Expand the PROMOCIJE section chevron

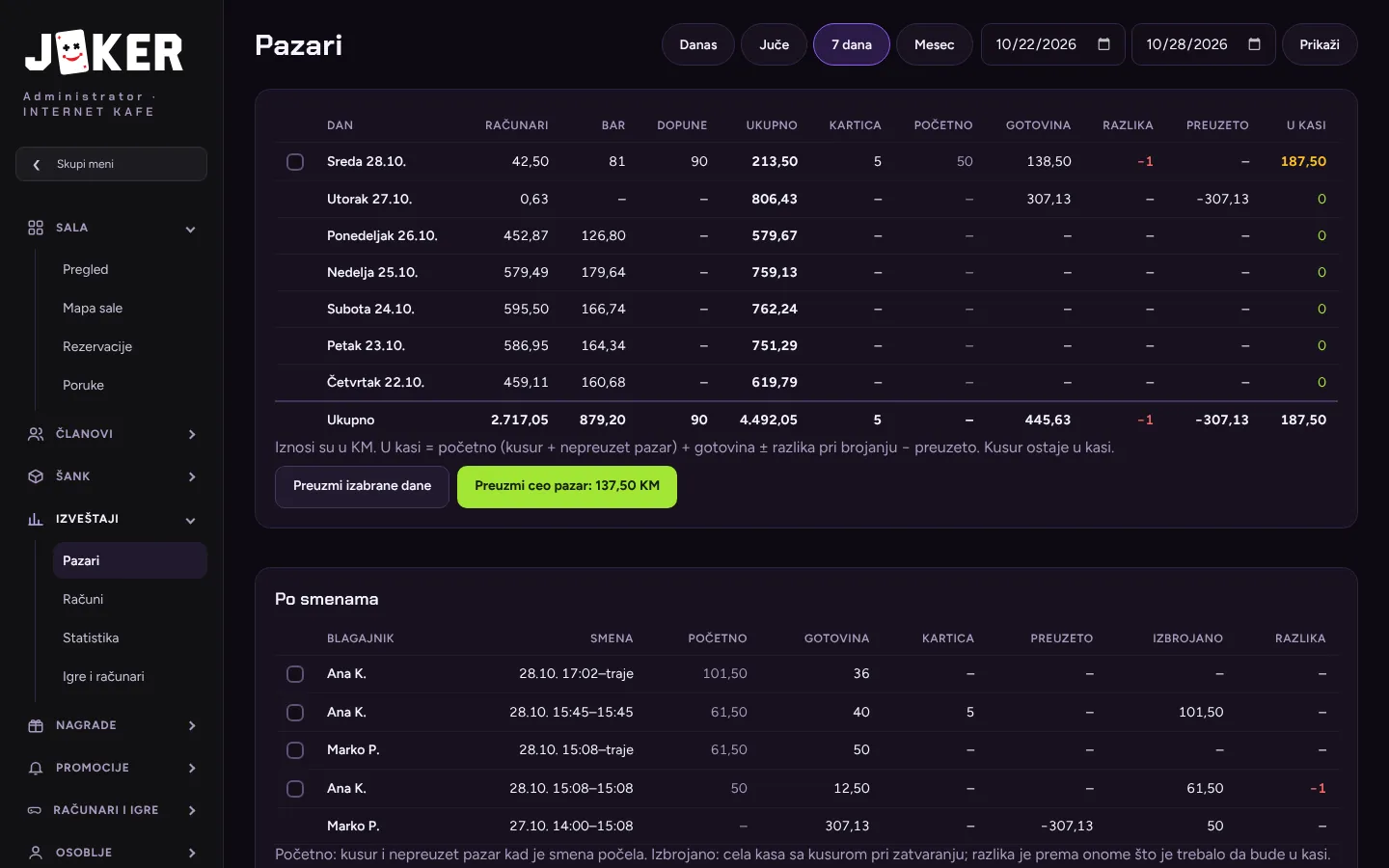191,769
